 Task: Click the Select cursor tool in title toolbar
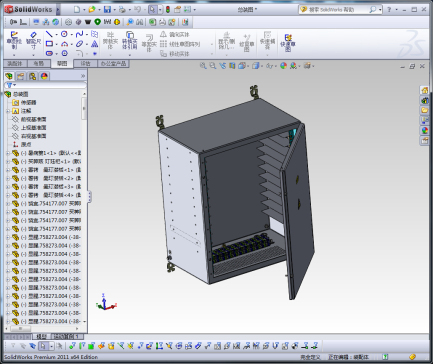tap(152, 9)
